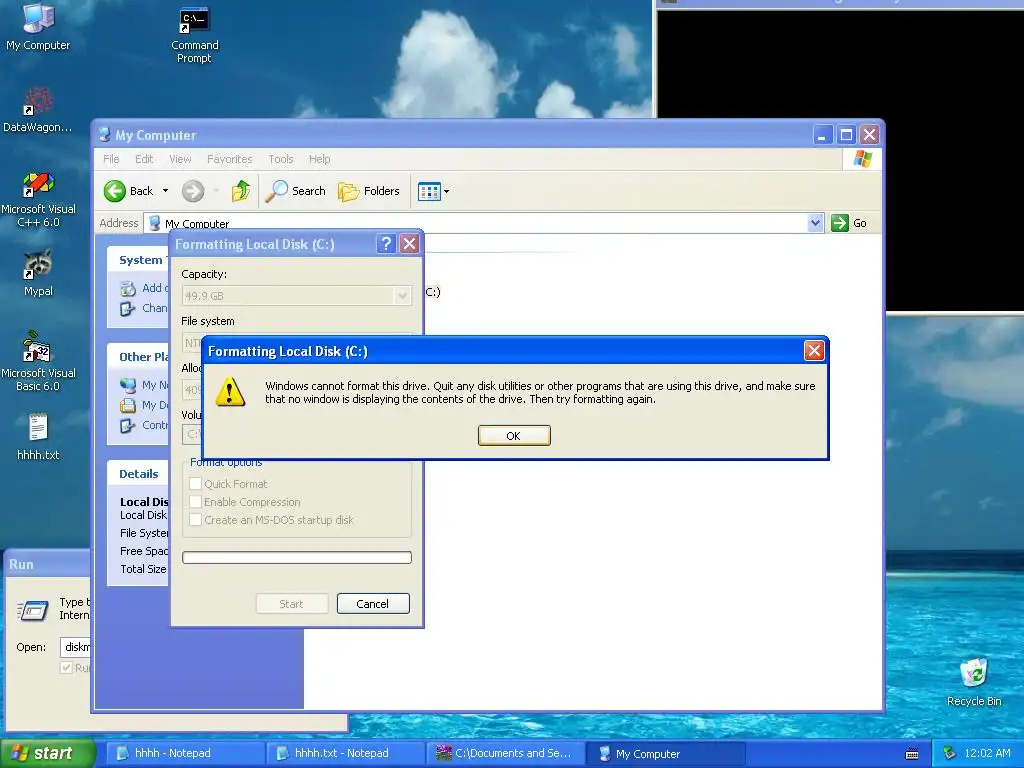Select Microsoft Visual C++ 6.0 icon
This screenshot has width=1024, height=768.
click(38, 199)
